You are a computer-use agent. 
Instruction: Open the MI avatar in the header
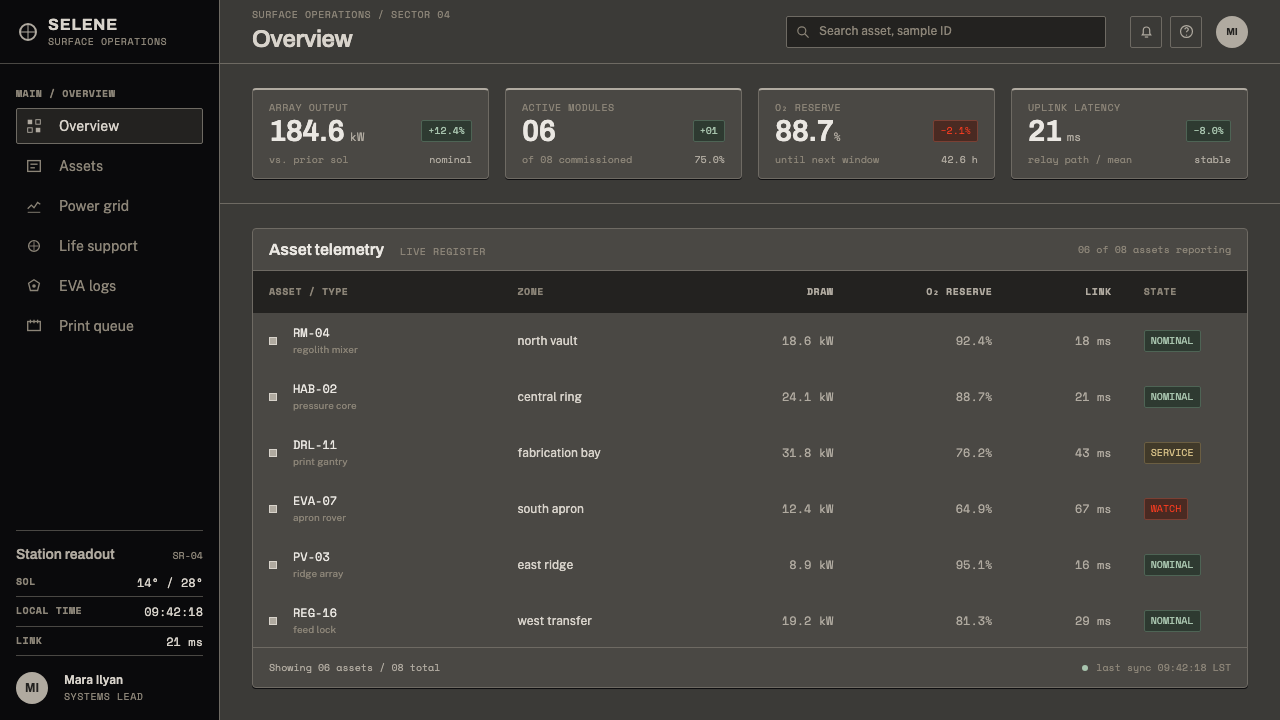pyautogui.click(x=1232, y=31)
